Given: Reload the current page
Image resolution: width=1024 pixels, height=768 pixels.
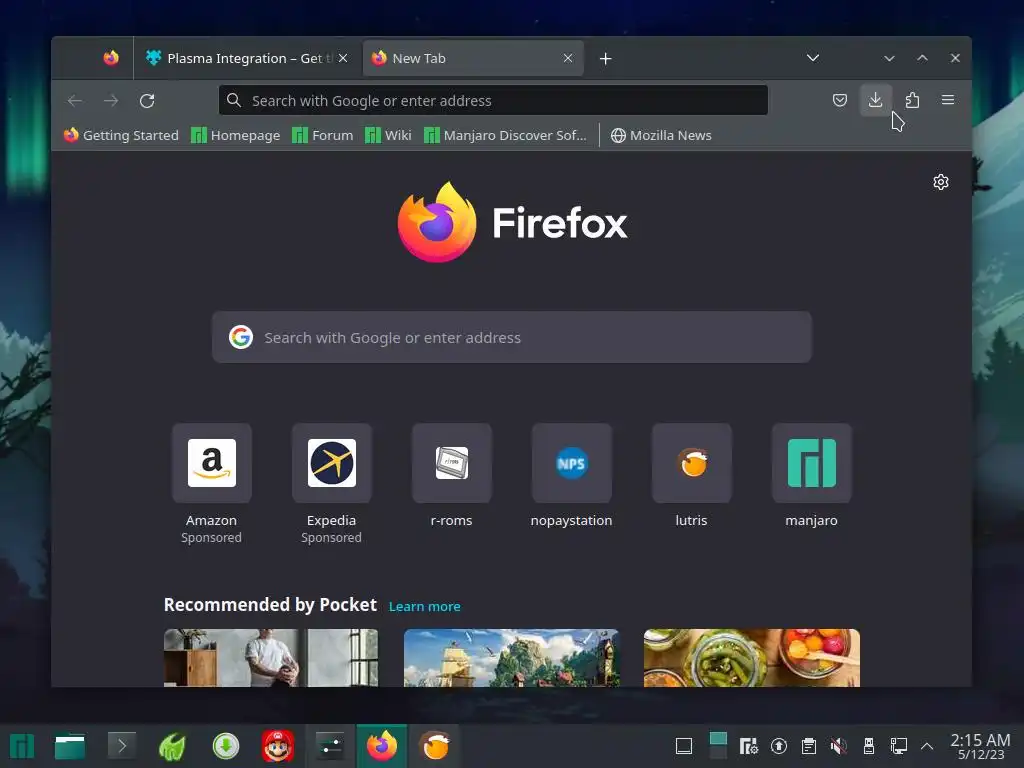Looking at the screenshot, I should point(147,101).
